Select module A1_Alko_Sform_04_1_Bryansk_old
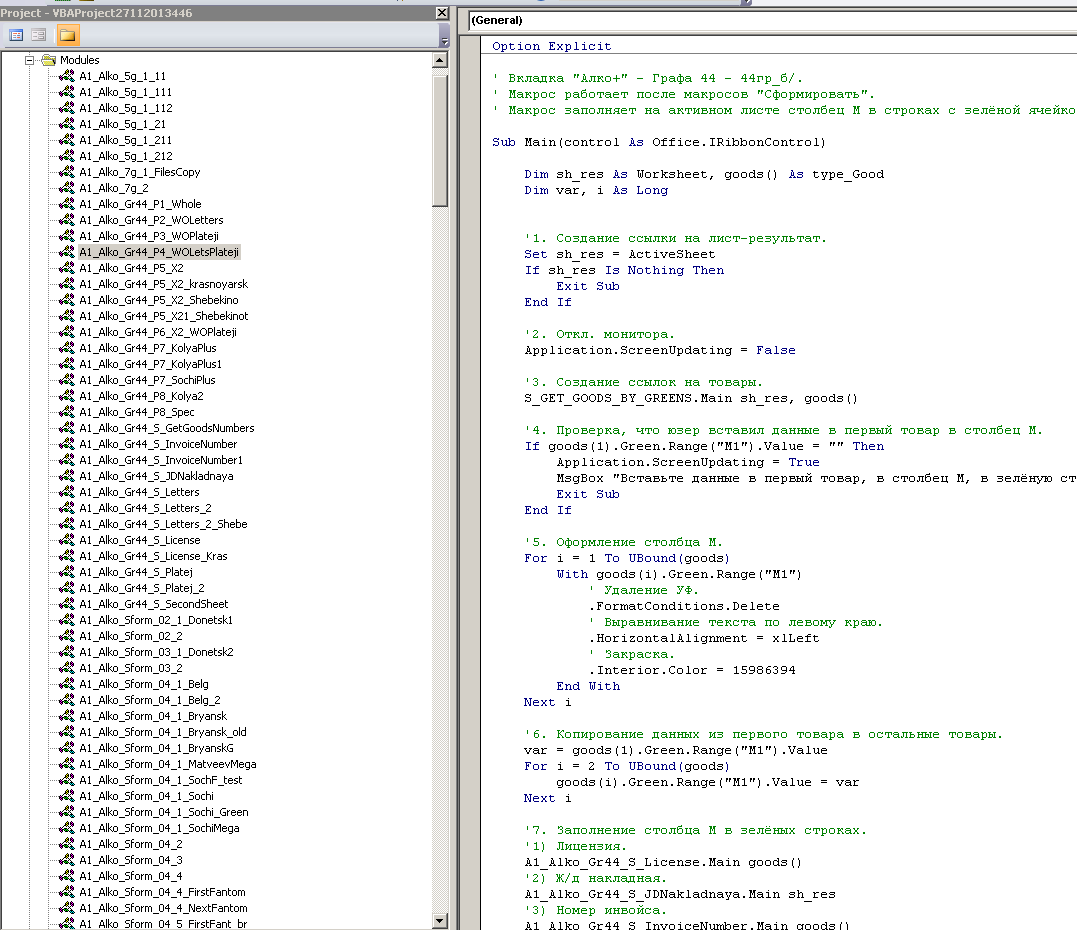Viewport: 1077px width, 930px height. 163,732
